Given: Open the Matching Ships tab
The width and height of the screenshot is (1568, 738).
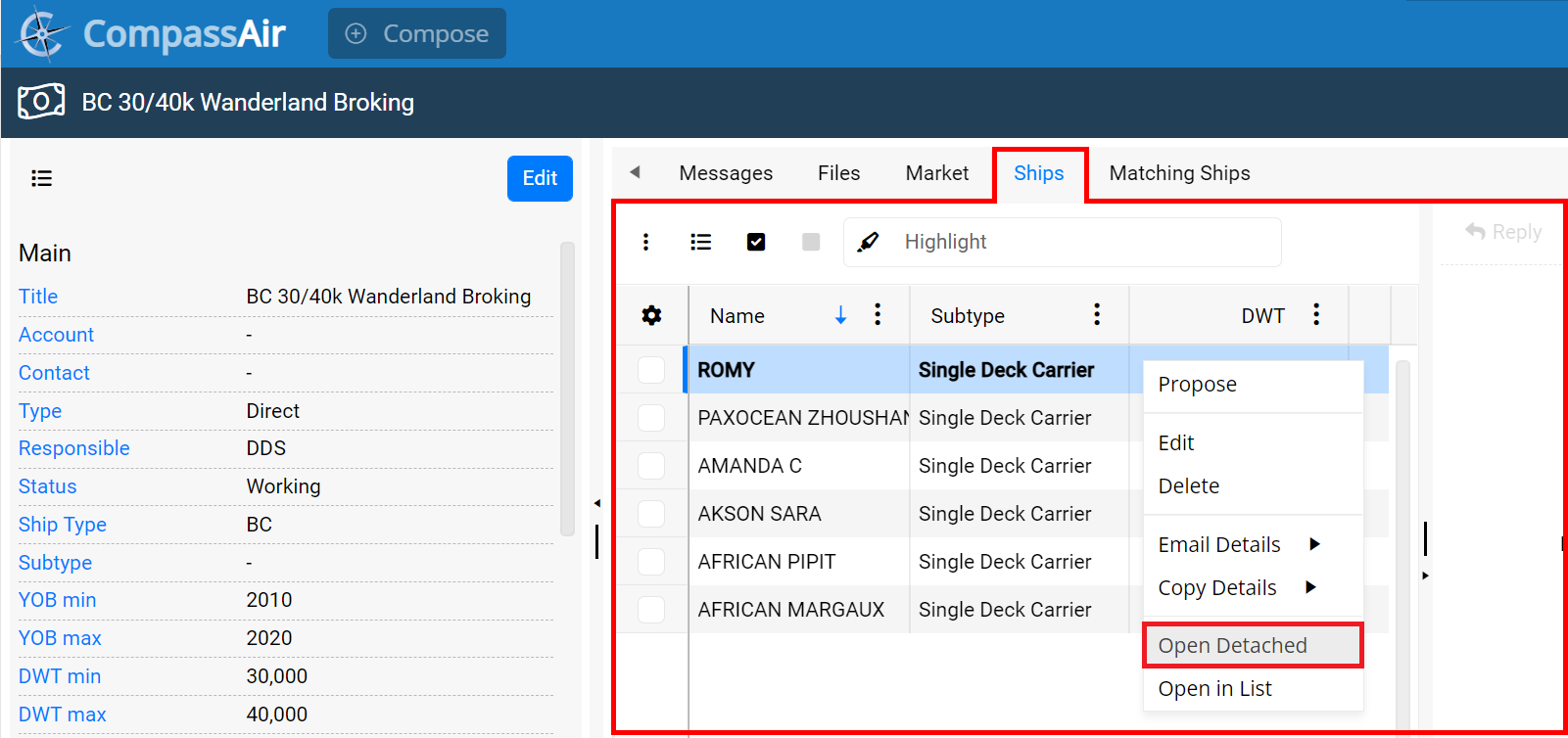Looking at the screenshot, I should 1179,173.
